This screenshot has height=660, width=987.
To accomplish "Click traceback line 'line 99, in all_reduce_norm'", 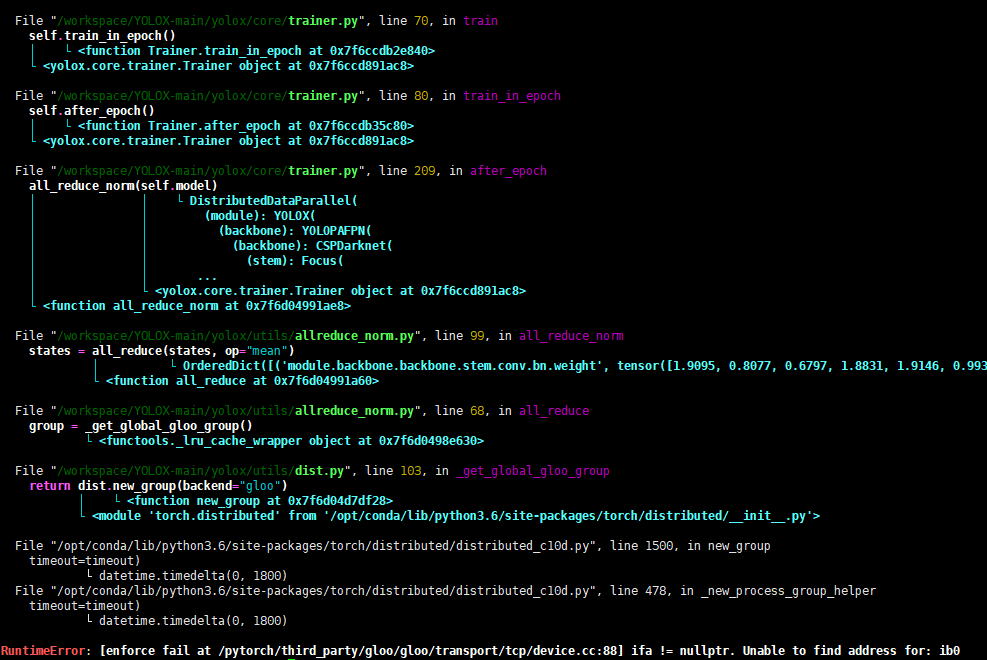I will 319,336.
